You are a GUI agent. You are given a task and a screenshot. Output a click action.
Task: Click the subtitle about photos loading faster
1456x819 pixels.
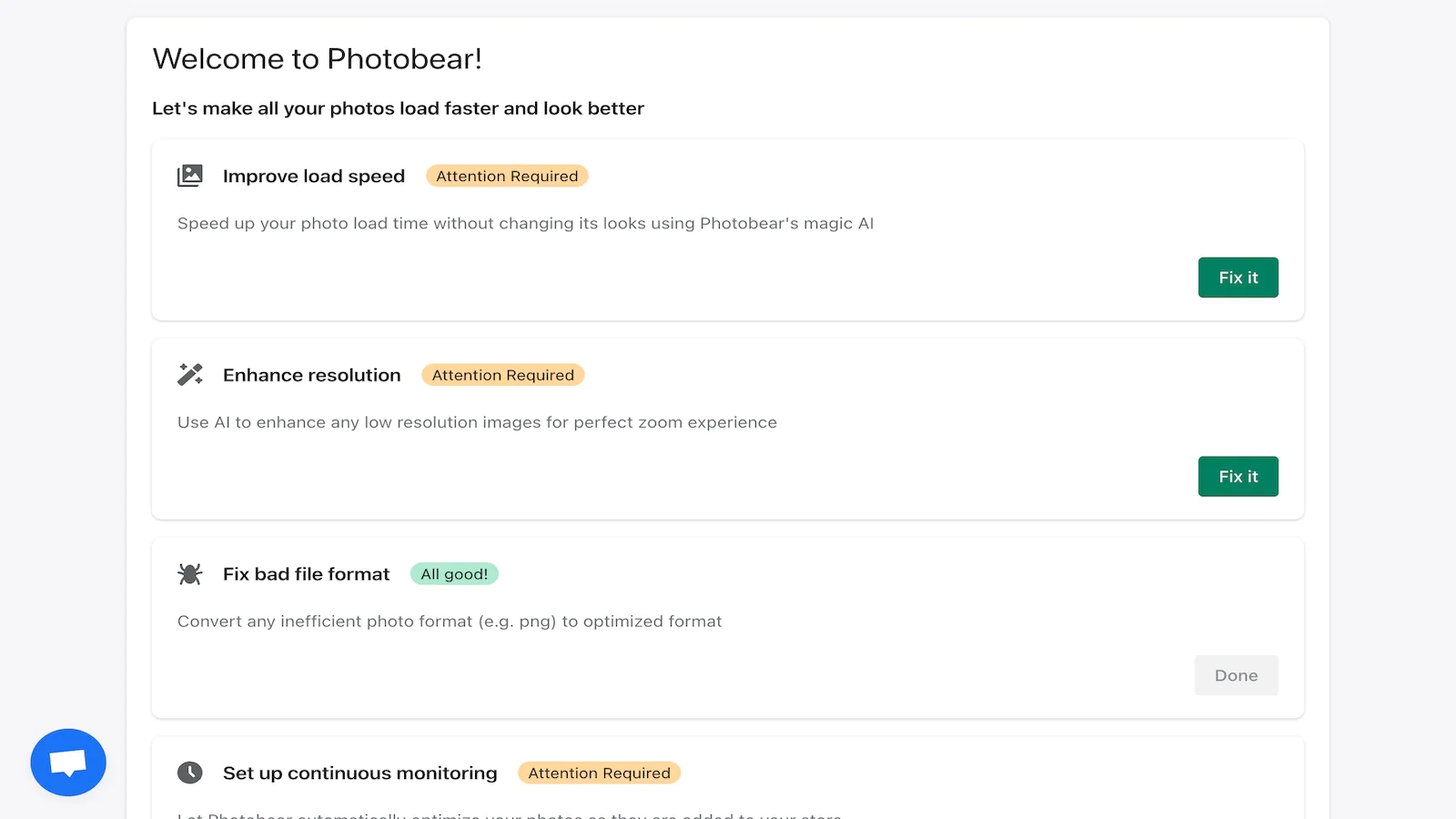point(398,108)
